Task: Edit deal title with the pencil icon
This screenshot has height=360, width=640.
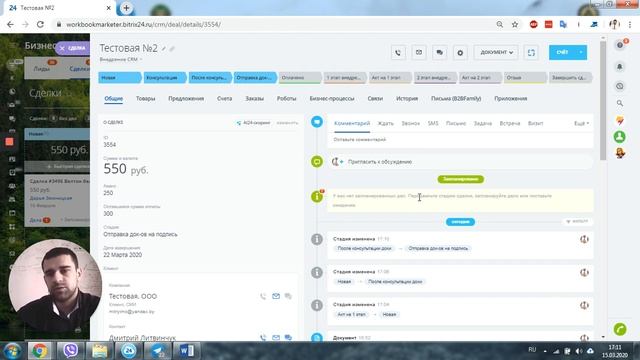Action: pos(164,49)
